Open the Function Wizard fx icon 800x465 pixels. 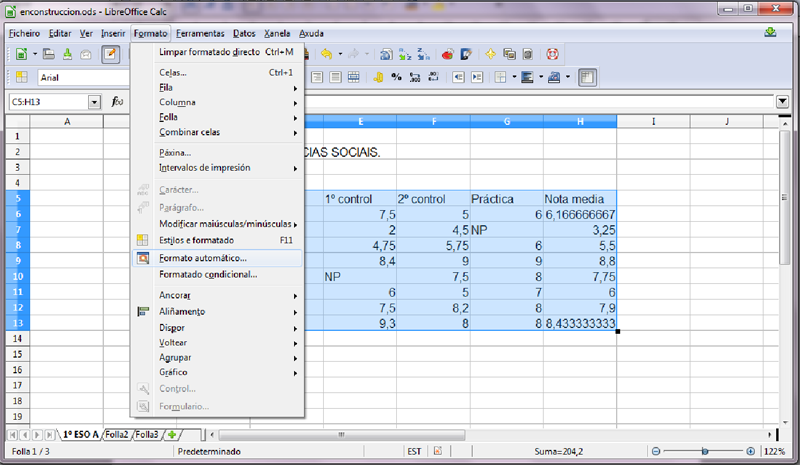pyautogui.click(x=118, y=102)
